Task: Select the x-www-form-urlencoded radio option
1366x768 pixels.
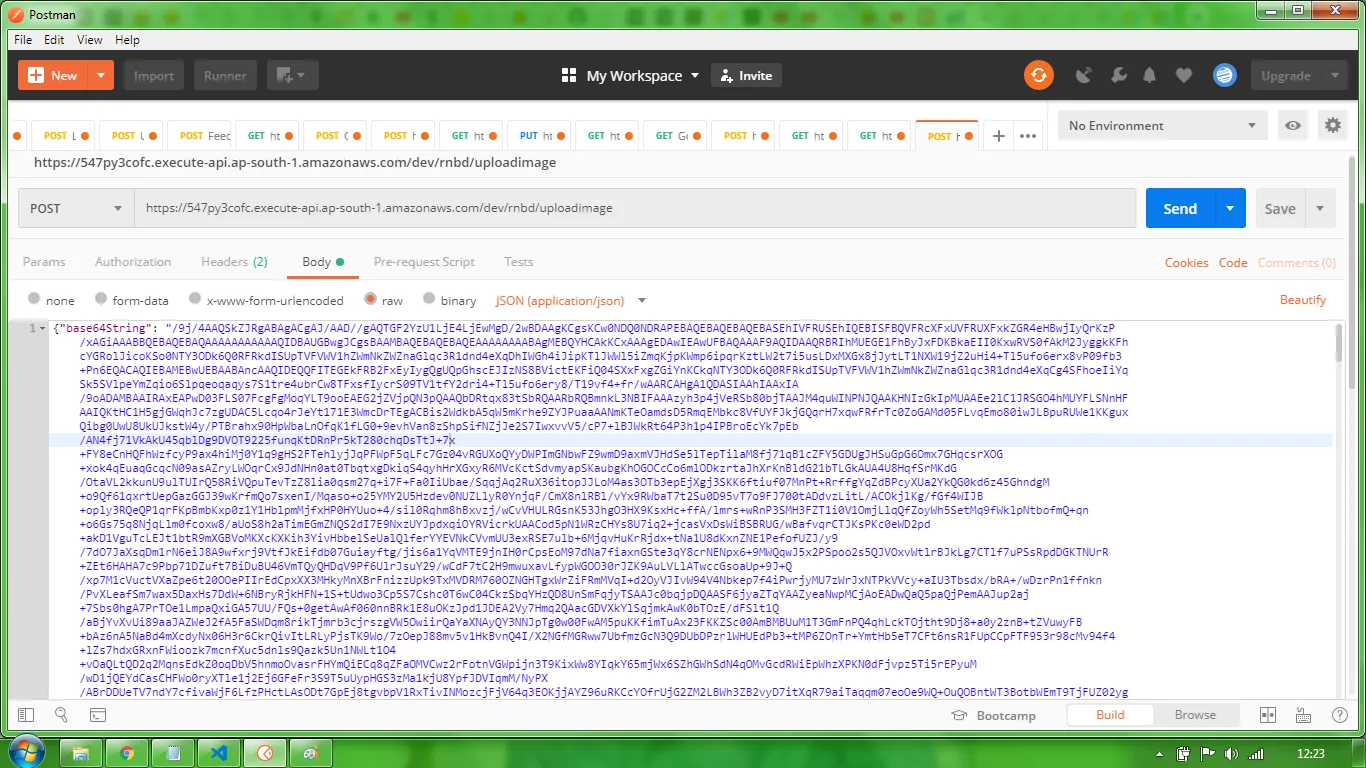Action: coord(195,299)
